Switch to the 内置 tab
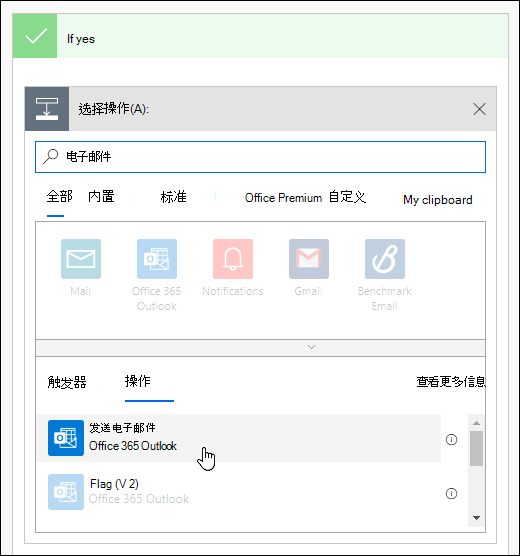 101,196
